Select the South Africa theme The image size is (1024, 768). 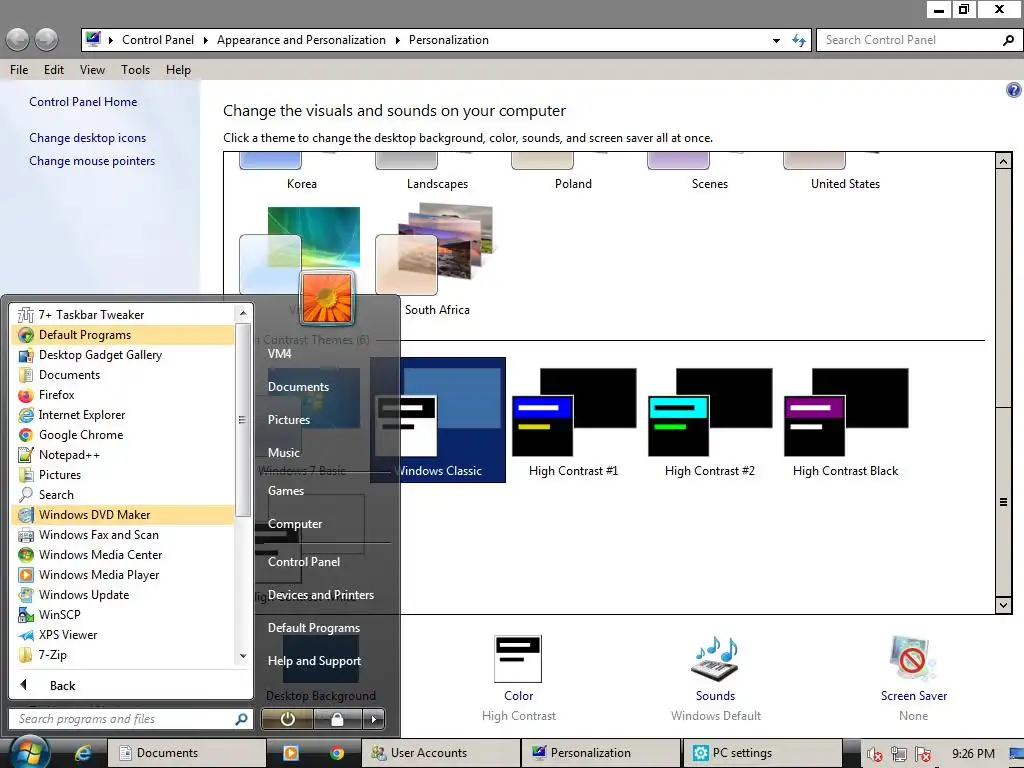tap(437, 260)
